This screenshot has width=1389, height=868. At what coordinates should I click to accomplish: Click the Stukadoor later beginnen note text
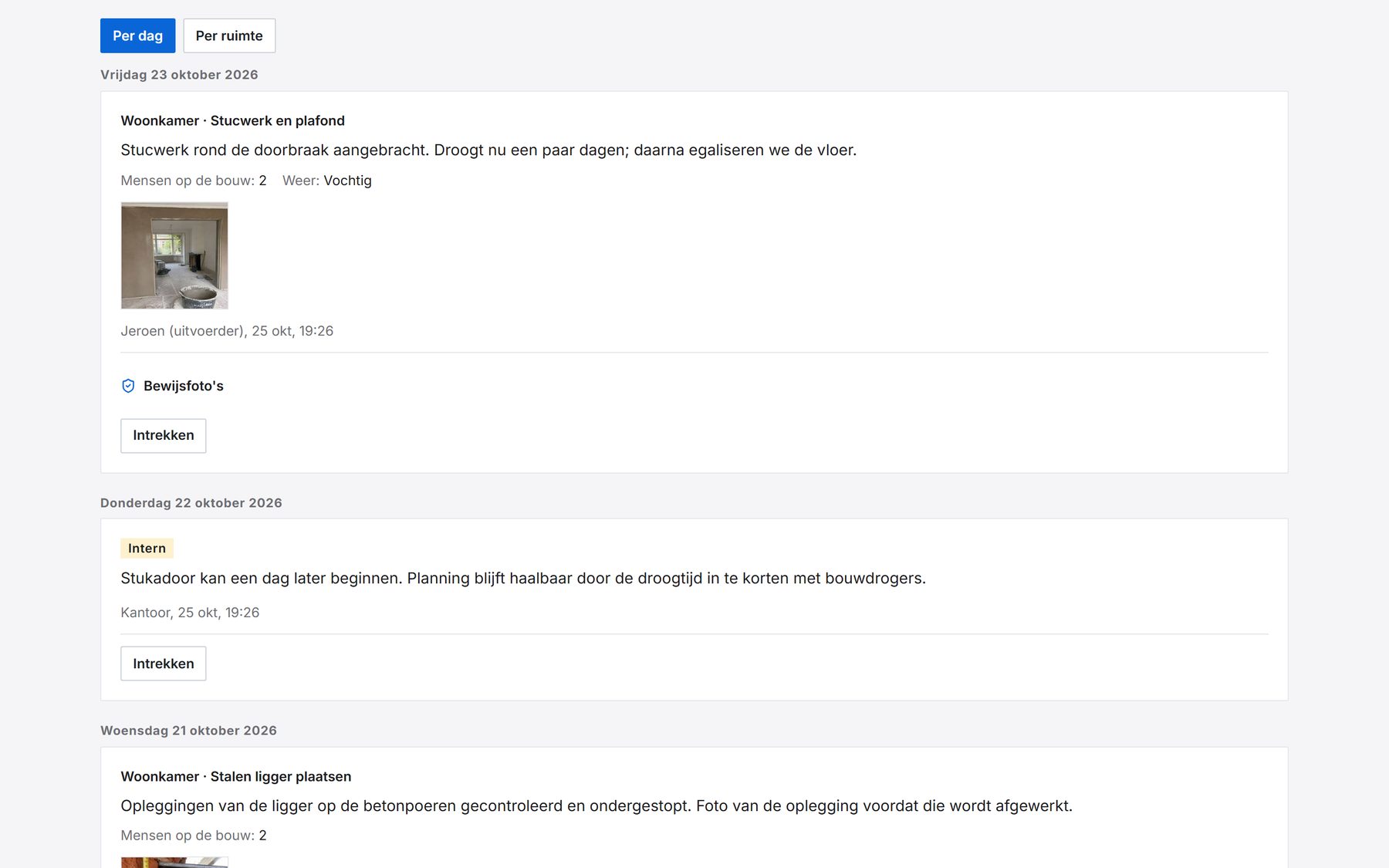(523, 578)
